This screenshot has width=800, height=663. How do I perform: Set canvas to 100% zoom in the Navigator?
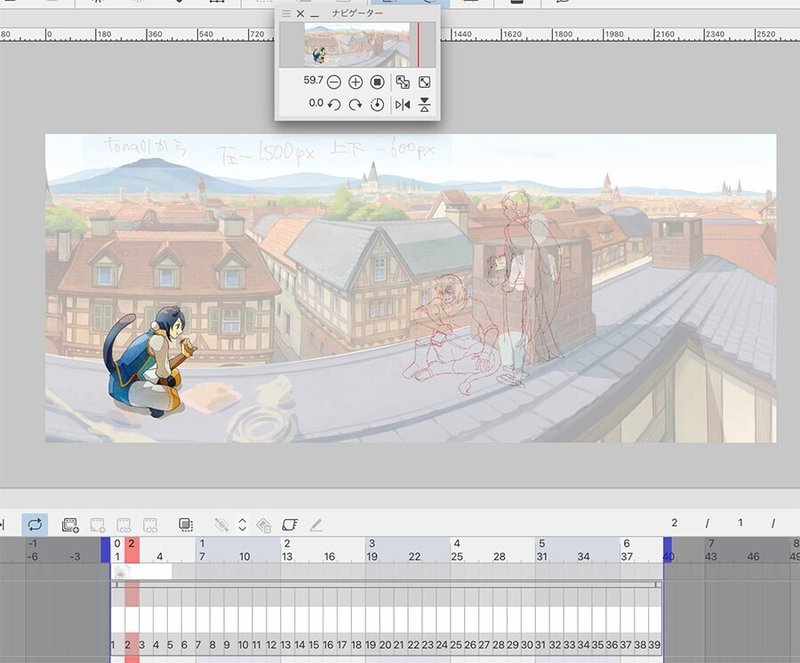tap(377, 82)
